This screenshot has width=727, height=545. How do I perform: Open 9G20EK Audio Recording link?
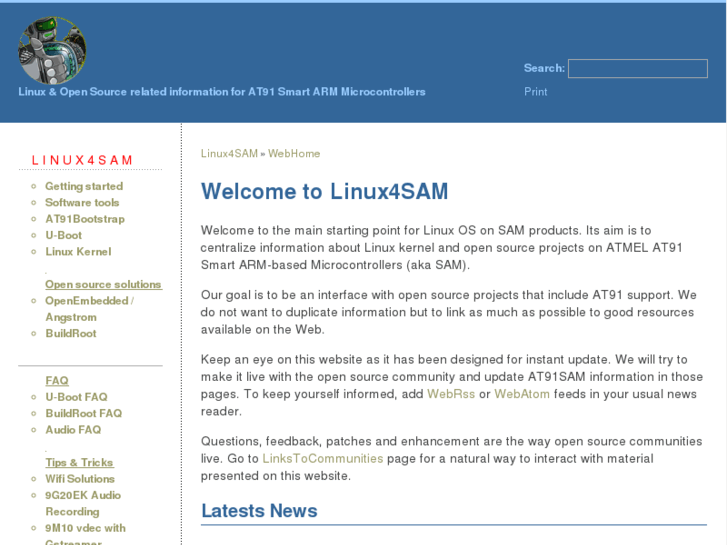point(83,503)
